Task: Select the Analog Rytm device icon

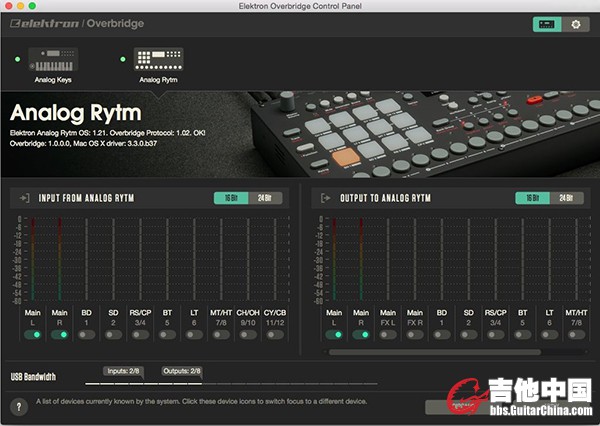Action: 158,59
